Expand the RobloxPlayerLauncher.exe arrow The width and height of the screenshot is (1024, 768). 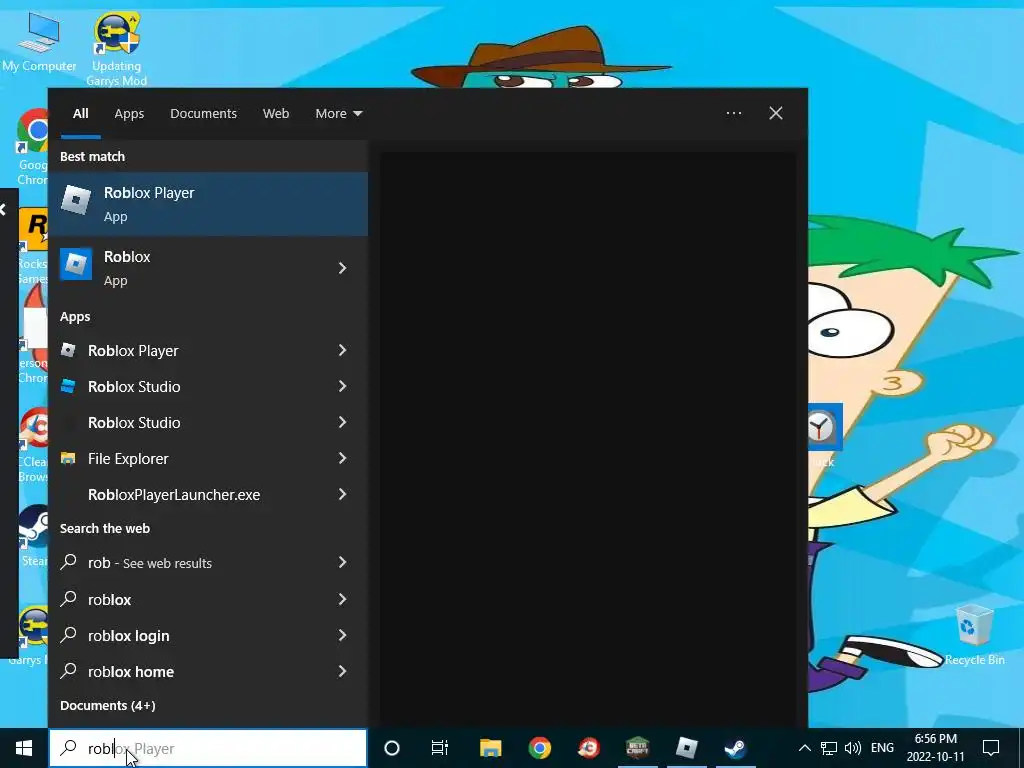tap(342, 494)
